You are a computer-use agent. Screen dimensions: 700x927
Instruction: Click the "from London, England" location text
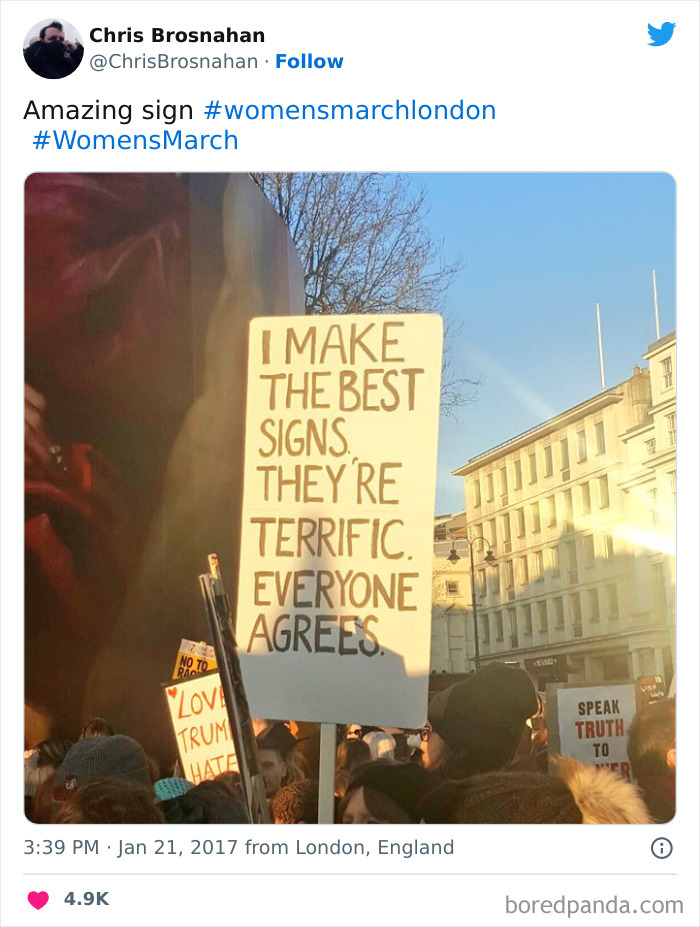point(349,848)
